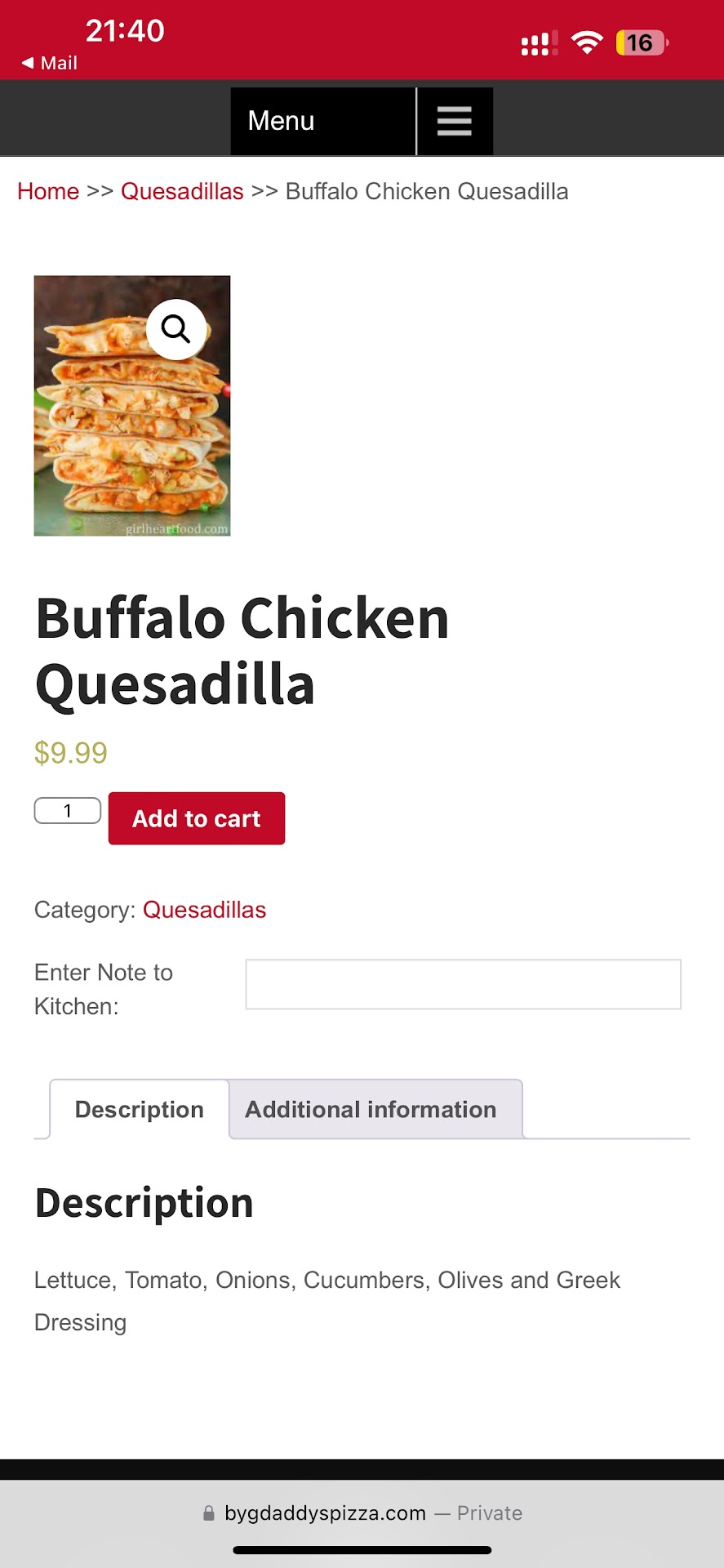Screen dimensions: 724x1568
Task: Tap the cellular signal icon
Action: pos(539,43)
